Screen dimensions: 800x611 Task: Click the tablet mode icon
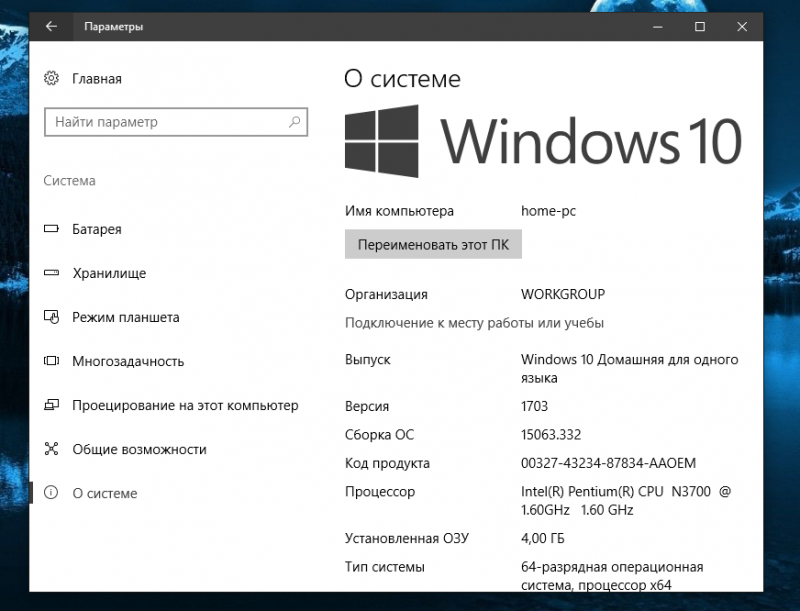coord(51,317)
